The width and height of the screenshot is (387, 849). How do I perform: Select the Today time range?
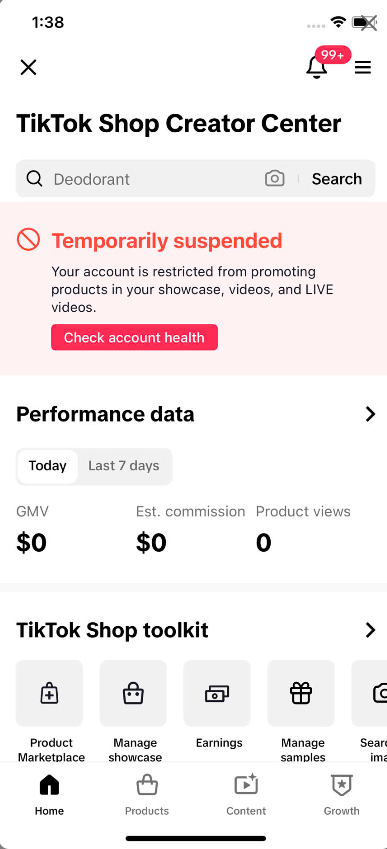(x=48, y=466)
